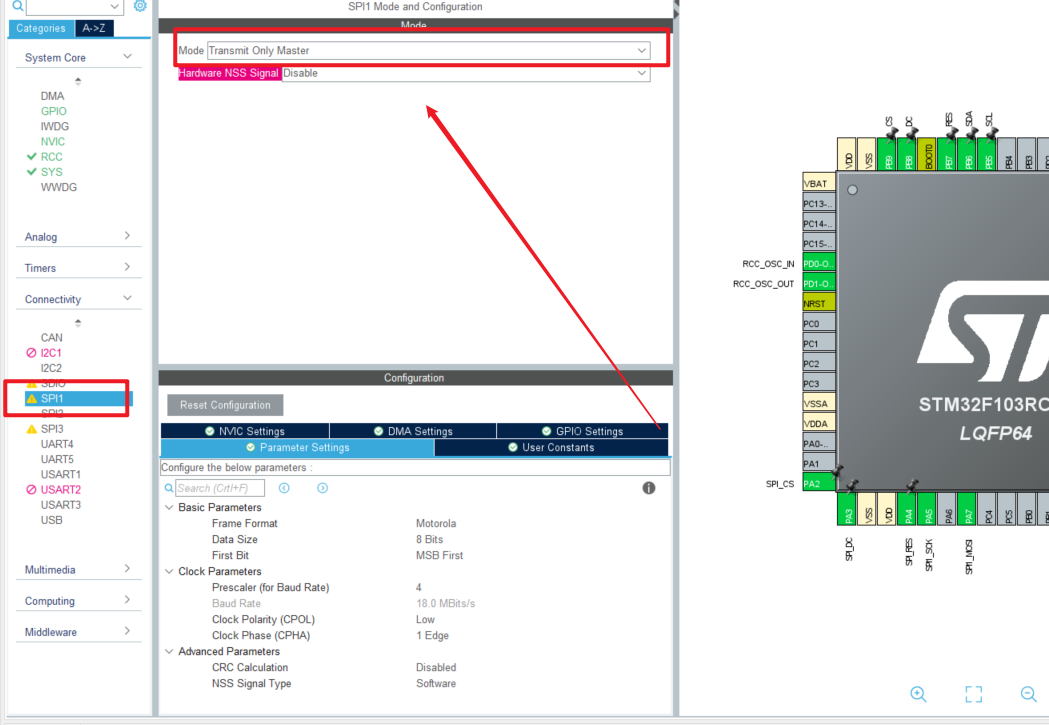Click the search magnifier icon in the categories panel
The image size is (1049, 725).
18,6
